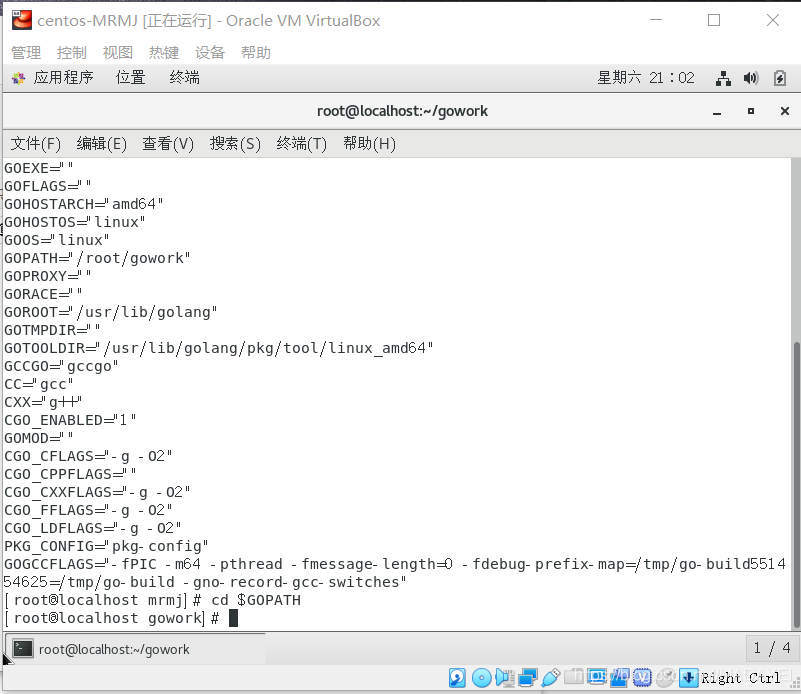Click the CGO_ENABLED="1" line
The width and height of the screenshot is (801, 694).
click(70, 420)
